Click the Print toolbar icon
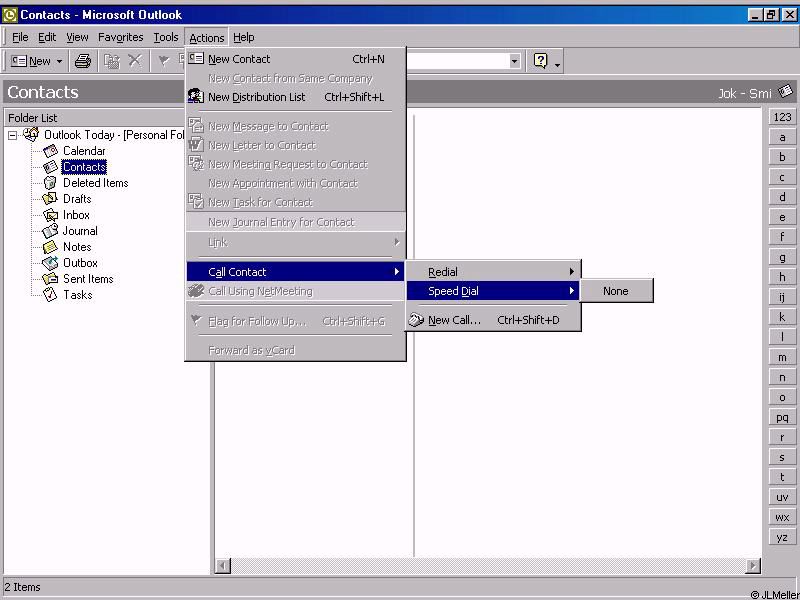This screenshot has width=800, height=600. pyautogui.click(x=83, y=61)
